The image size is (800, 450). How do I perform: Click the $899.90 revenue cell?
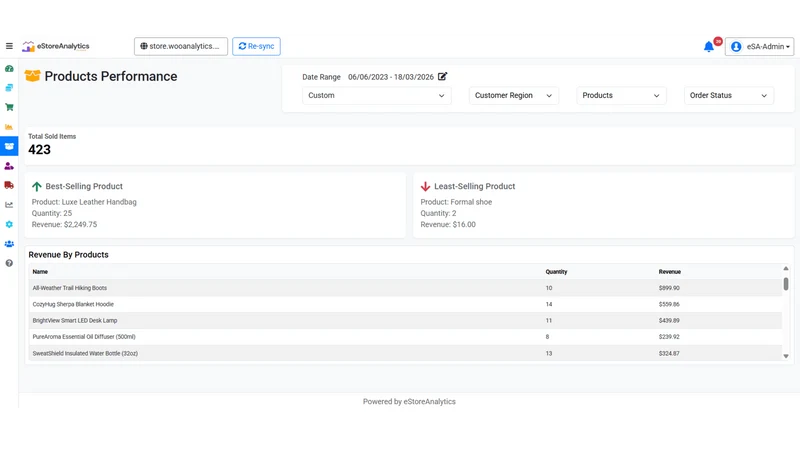669,288
